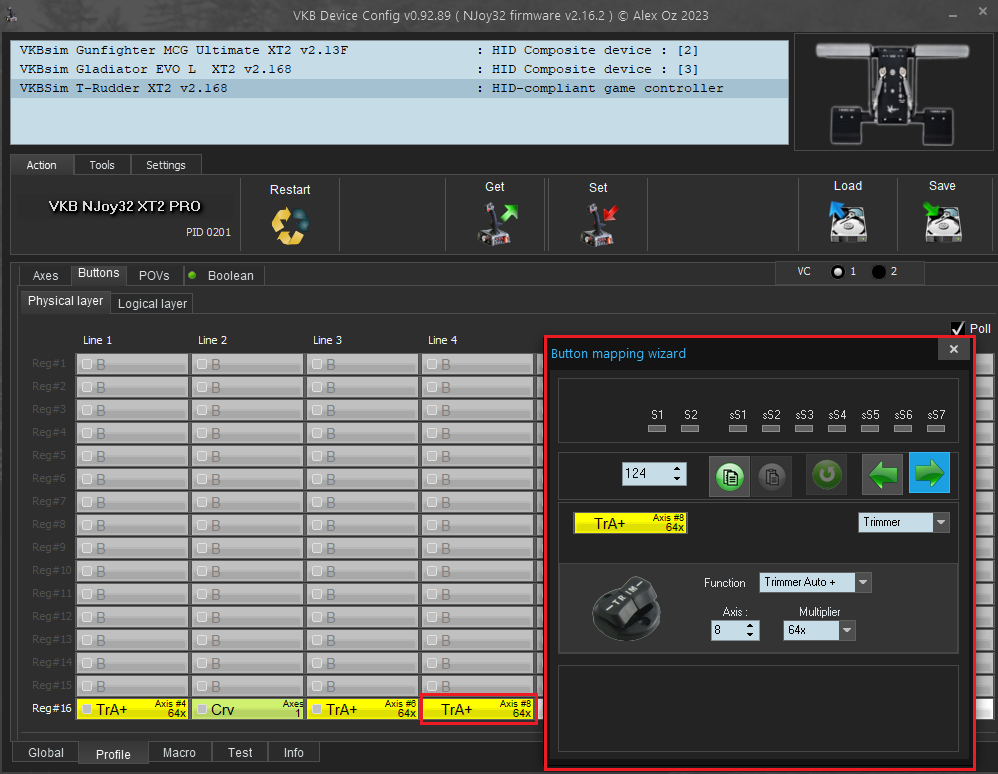Select VC radio option 2
Image resolution: width=998 pixels, height=774 pixels.
pyautogui.click(x=878, y=273)
